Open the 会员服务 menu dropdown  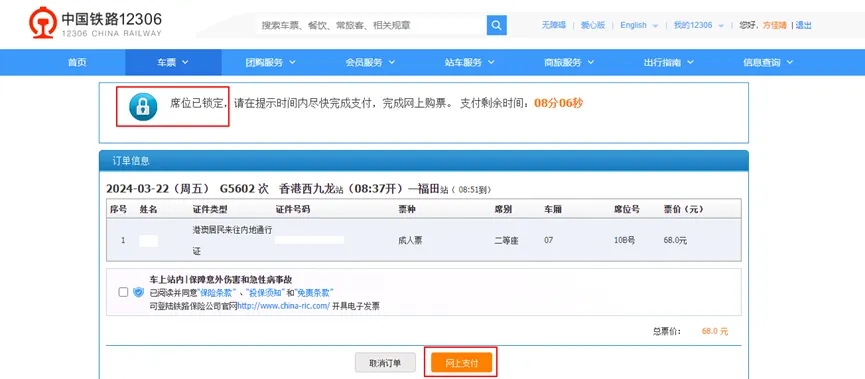coord(370,62)
